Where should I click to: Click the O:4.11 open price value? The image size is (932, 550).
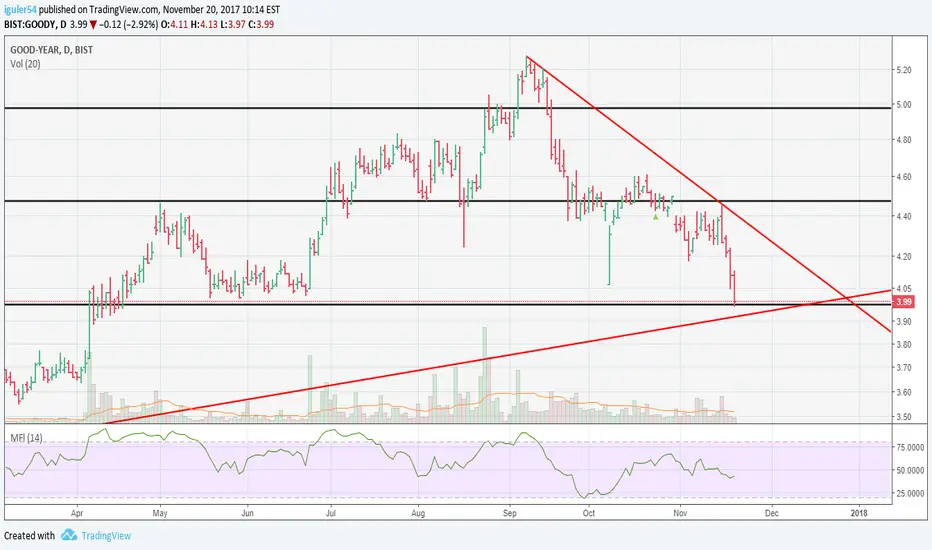(176, 24)
